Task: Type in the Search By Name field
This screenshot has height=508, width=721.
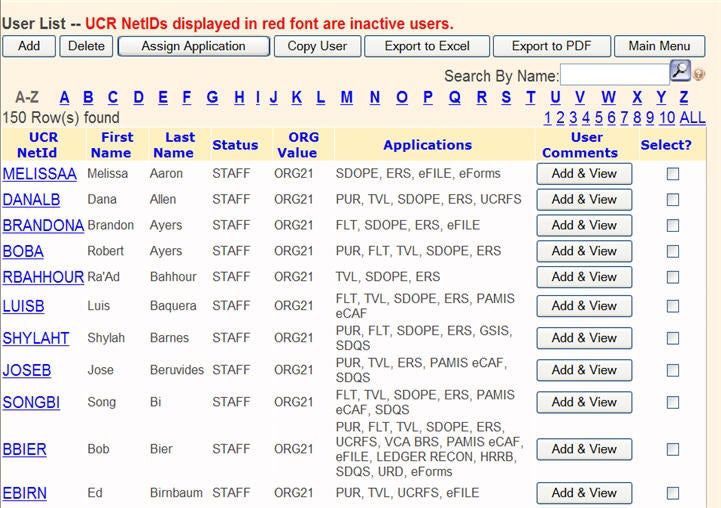Action: click(x=614, y=75)
